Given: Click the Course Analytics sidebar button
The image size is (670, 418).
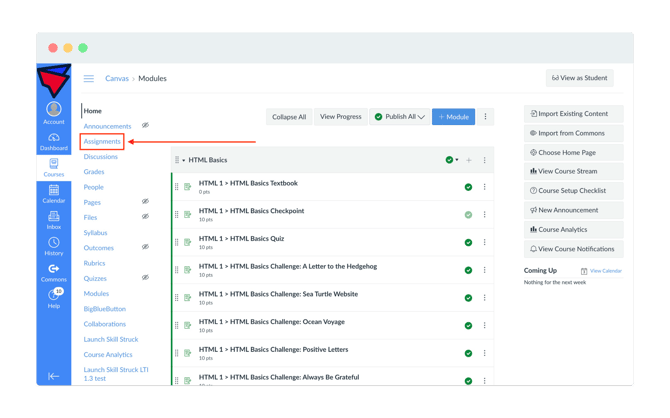Looking at the screenshot, I should [573, 230].
